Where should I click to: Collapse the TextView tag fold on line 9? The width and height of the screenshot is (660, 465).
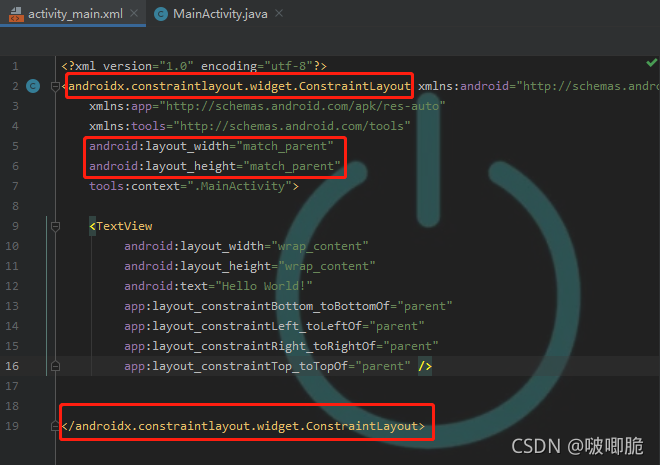coord(55,226)
